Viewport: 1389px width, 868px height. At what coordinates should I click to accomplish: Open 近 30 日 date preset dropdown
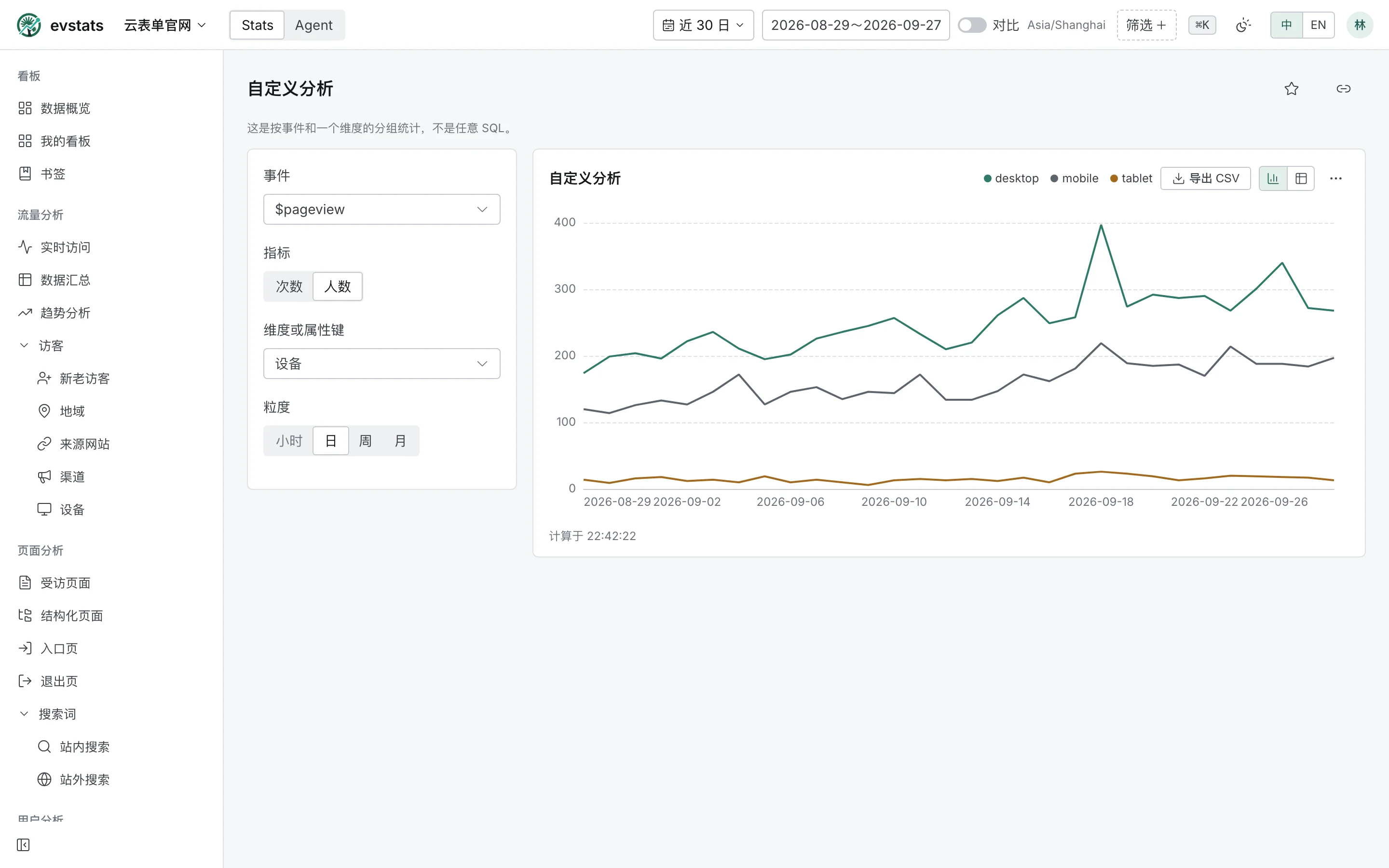(703, 25)
